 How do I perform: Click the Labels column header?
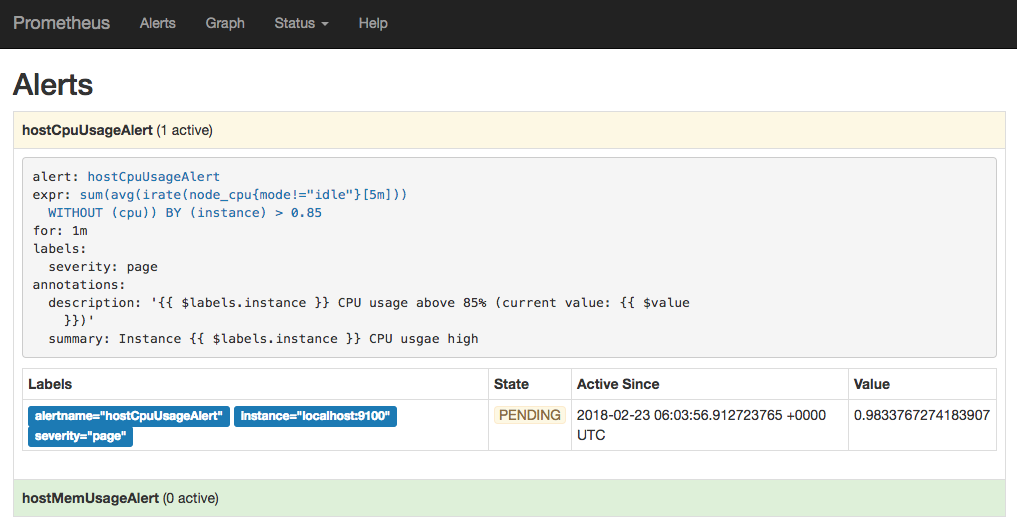coord(50,384)
